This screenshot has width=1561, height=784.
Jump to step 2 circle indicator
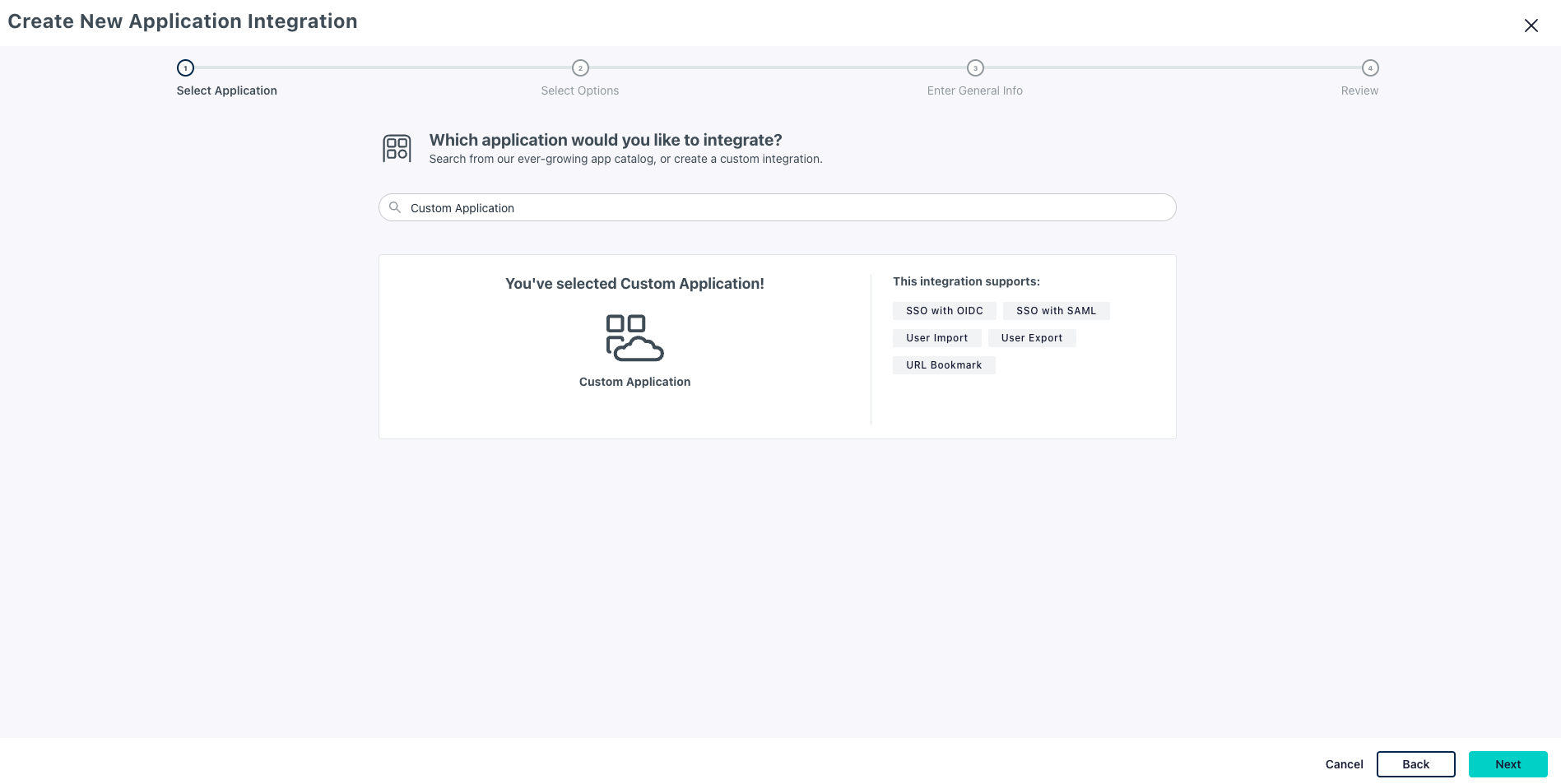pos(580,68)
